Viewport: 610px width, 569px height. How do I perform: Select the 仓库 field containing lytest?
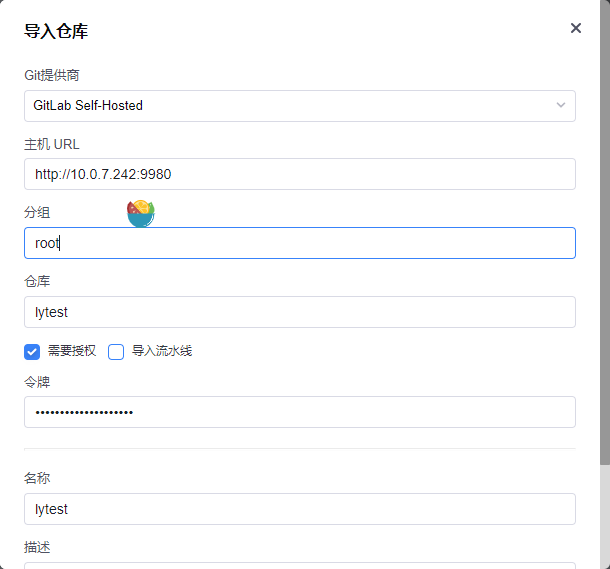click(300, 312)
